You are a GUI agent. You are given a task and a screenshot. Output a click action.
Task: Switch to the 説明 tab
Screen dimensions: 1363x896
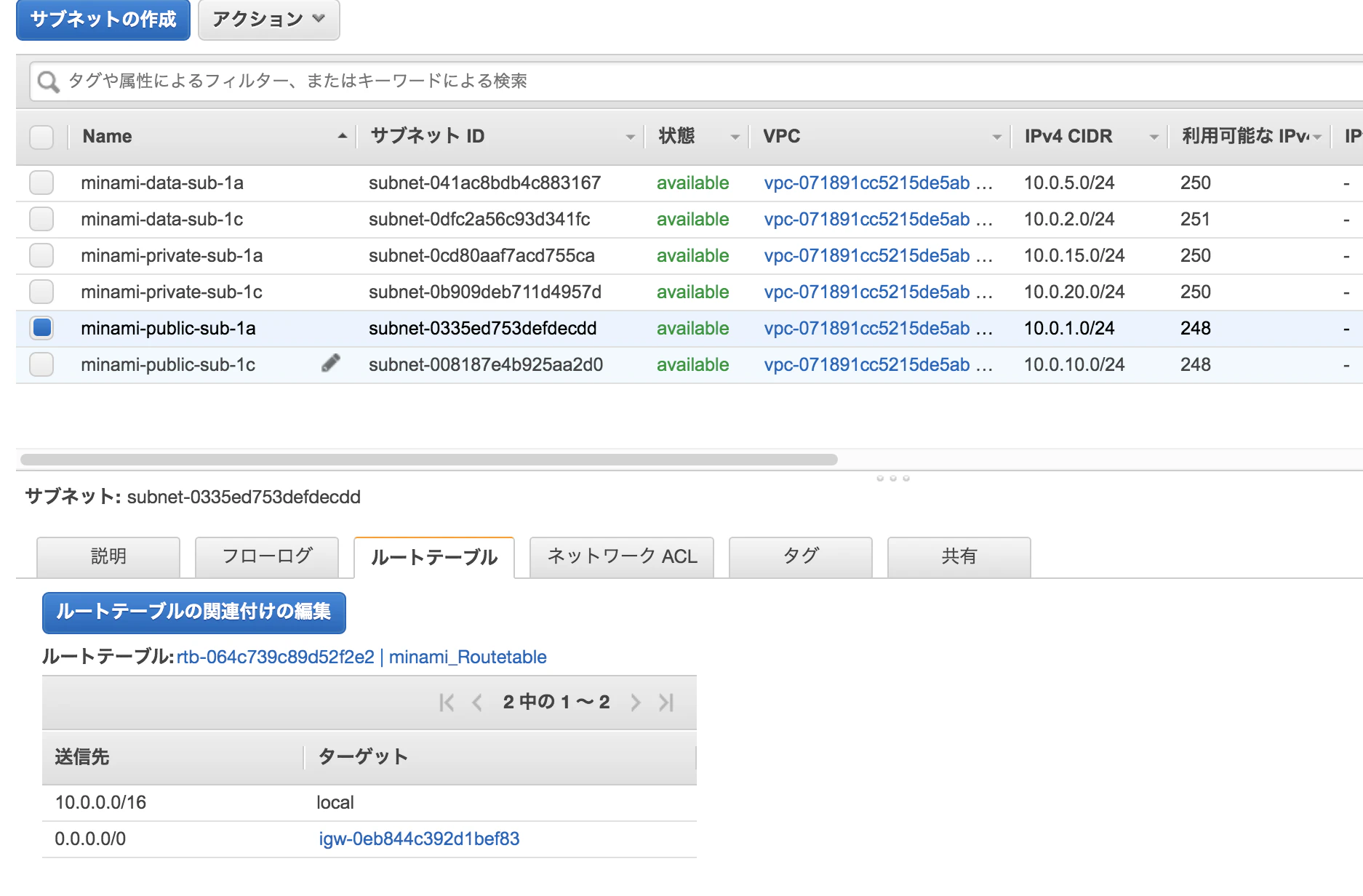tap(108, 557)
